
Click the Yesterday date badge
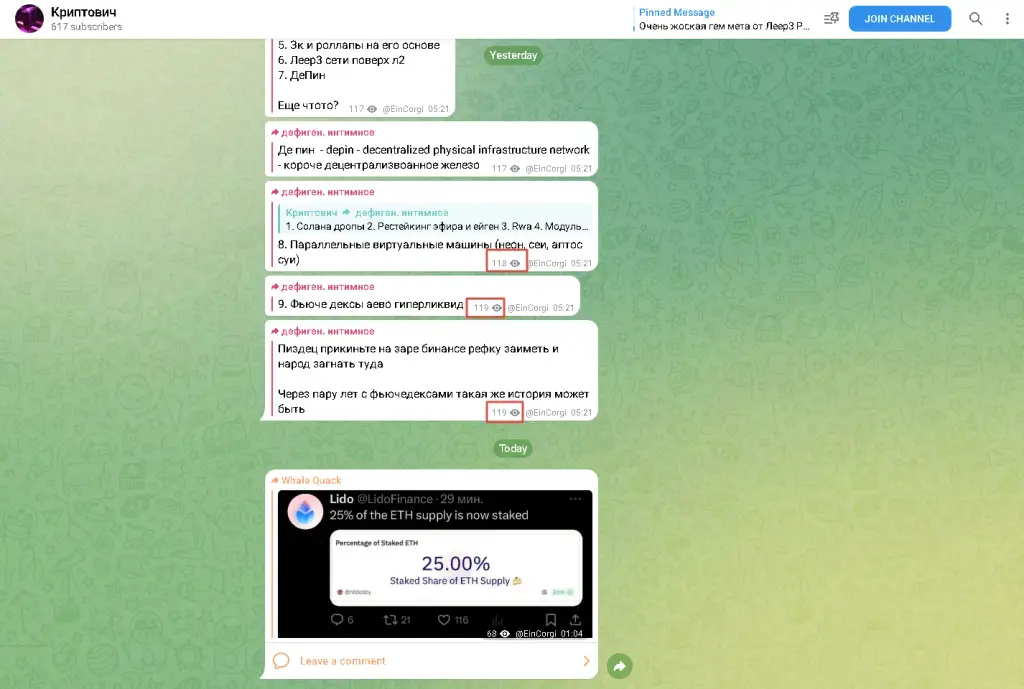point(513,56)
